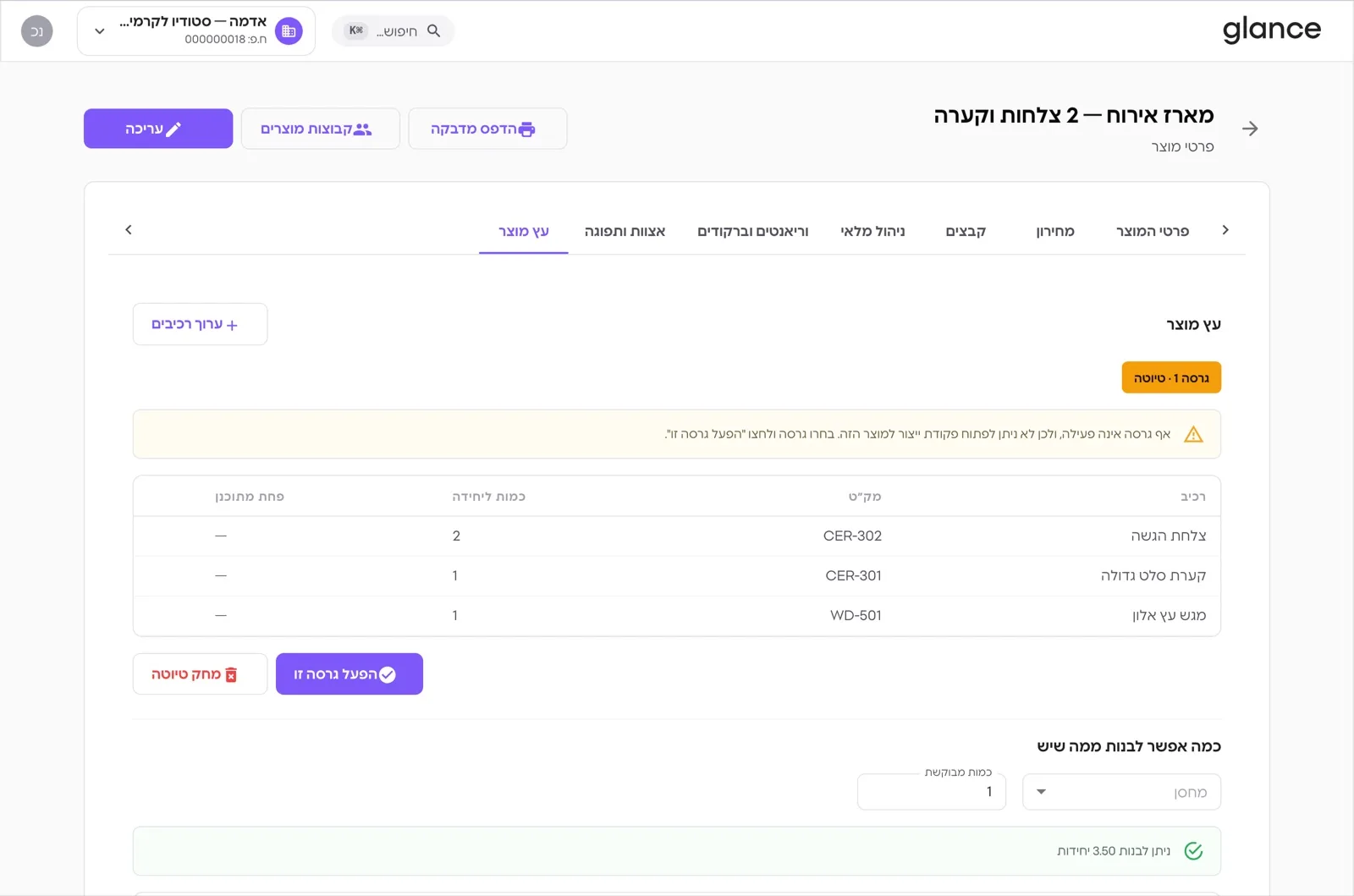This screenshot has width=1354, height=896.
Task: Open קבוצות מוצרים product groups
Action: coord(320,129)
